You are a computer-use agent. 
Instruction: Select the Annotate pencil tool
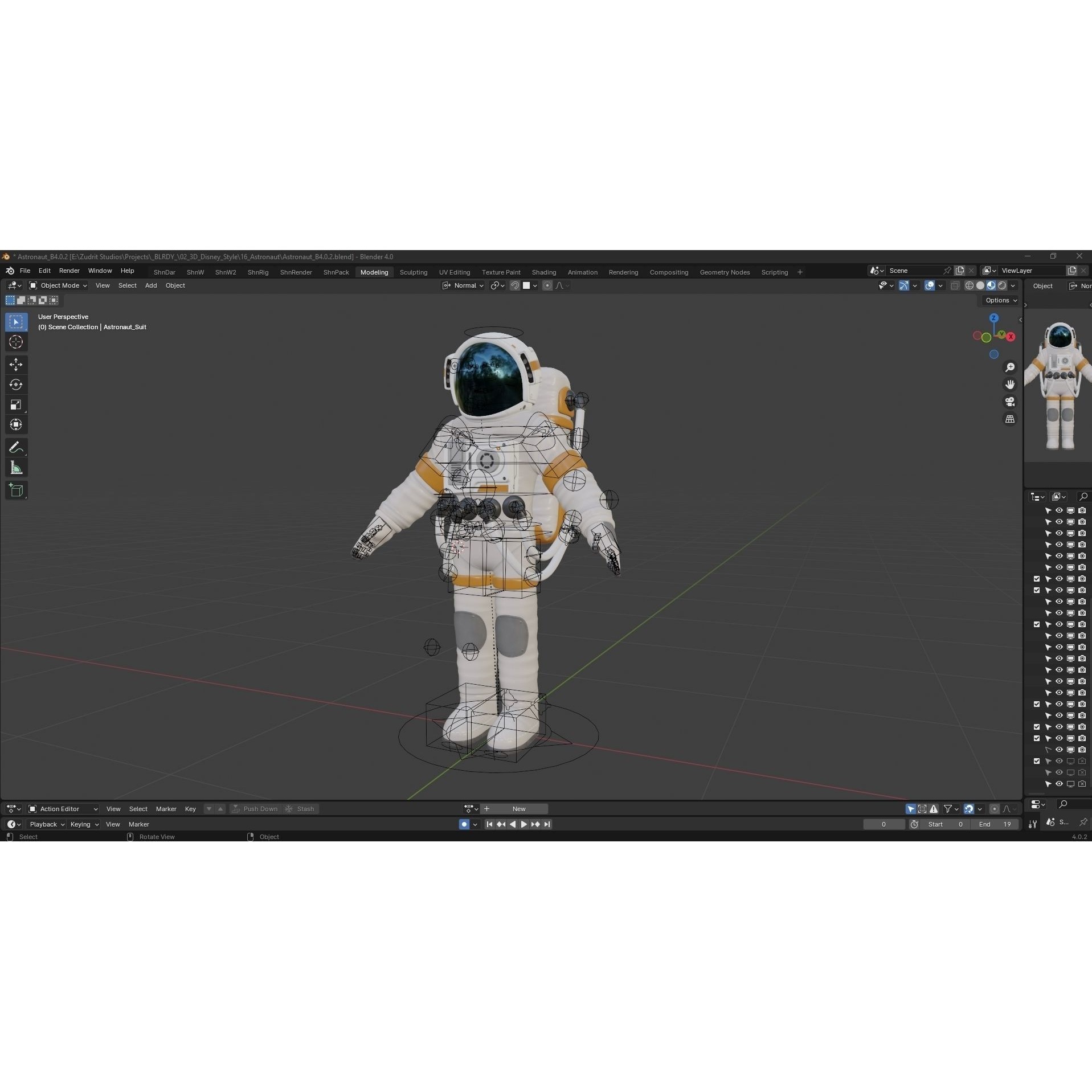[x=16, y=448]
